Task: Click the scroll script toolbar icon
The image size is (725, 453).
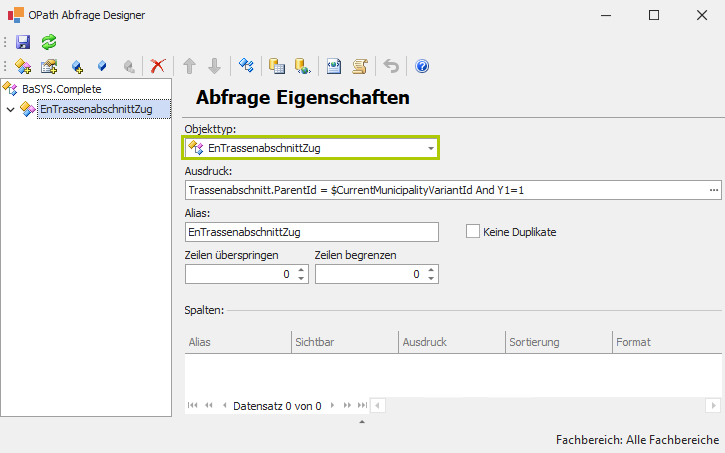Action: (x=360, y=66)
